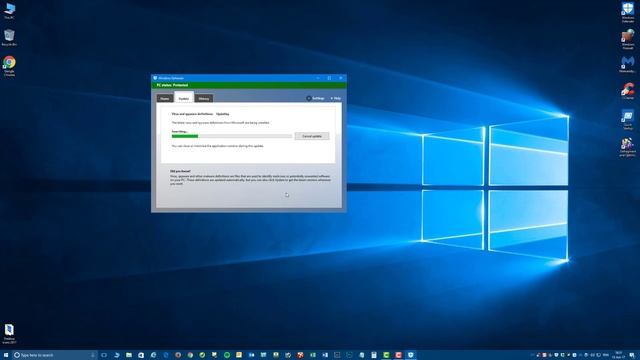Open This PC desktop icon
The height and width of the screenshot is (360, 640).
pos(9,11)
